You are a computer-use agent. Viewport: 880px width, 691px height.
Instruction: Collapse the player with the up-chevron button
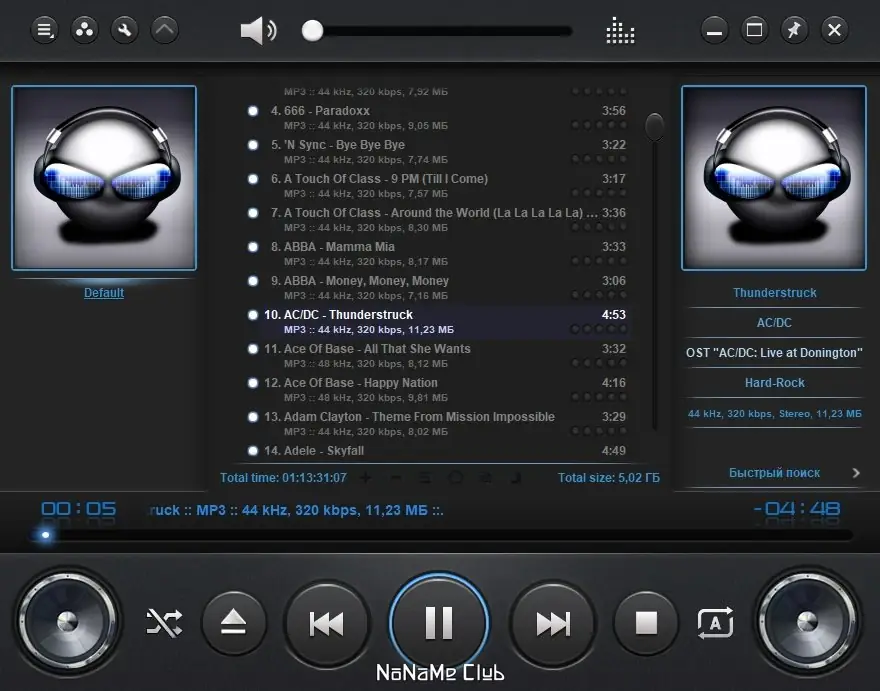coord(164,30)
